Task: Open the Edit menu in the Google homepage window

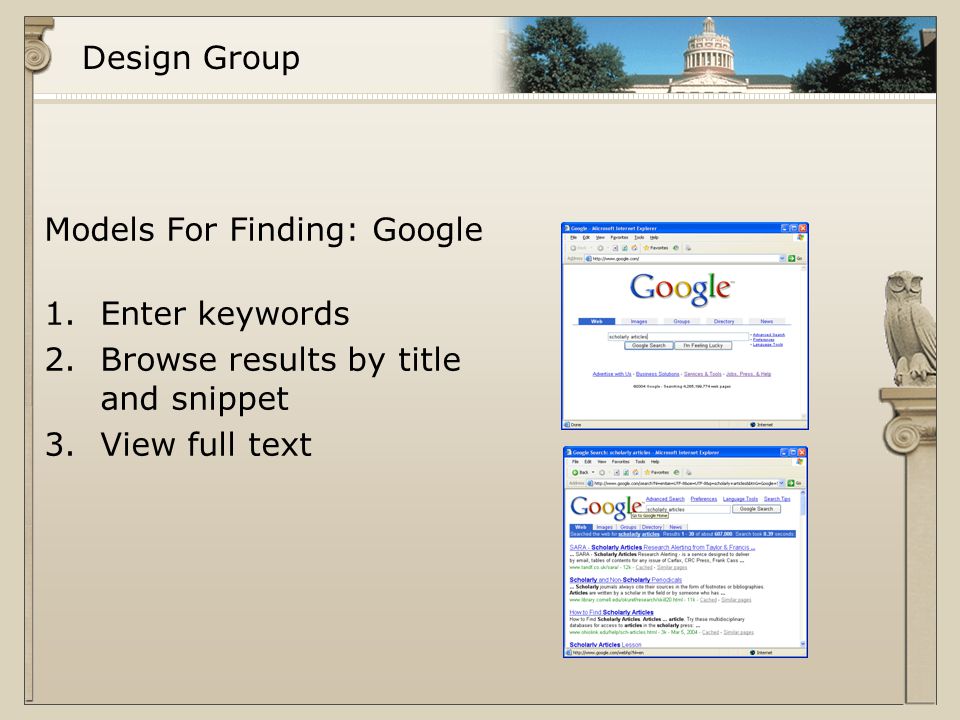Action: [x=586, y=238]
